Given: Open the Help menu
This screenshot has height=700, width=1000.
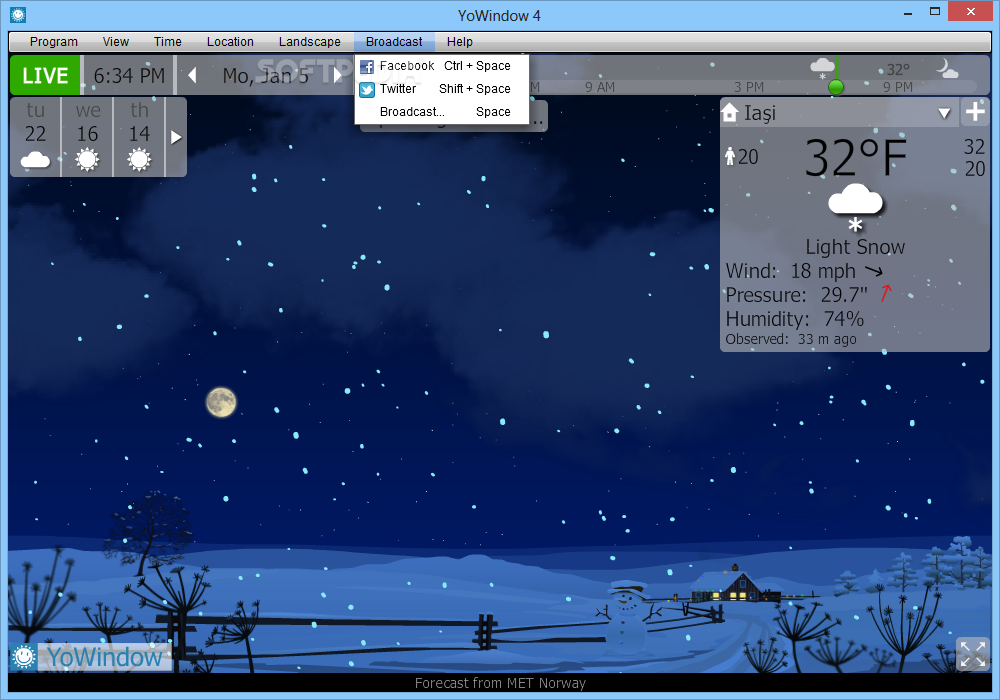Looking at the screenshot, I should (x=460, y=41).
